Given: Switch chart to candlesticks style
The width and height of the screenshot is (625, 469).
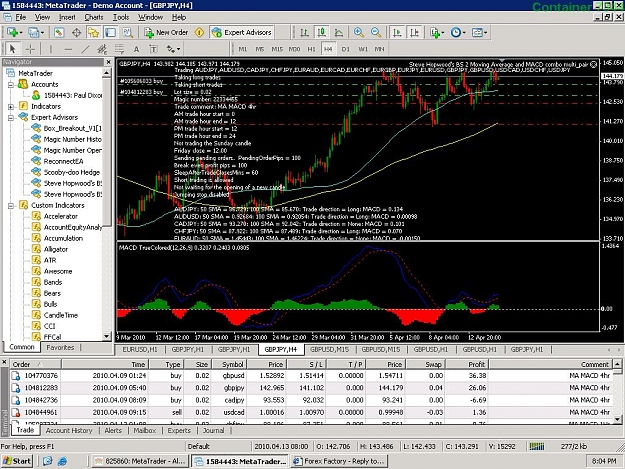Looking at the screenshot, I should pyautogui.click(x=321, y=32).
